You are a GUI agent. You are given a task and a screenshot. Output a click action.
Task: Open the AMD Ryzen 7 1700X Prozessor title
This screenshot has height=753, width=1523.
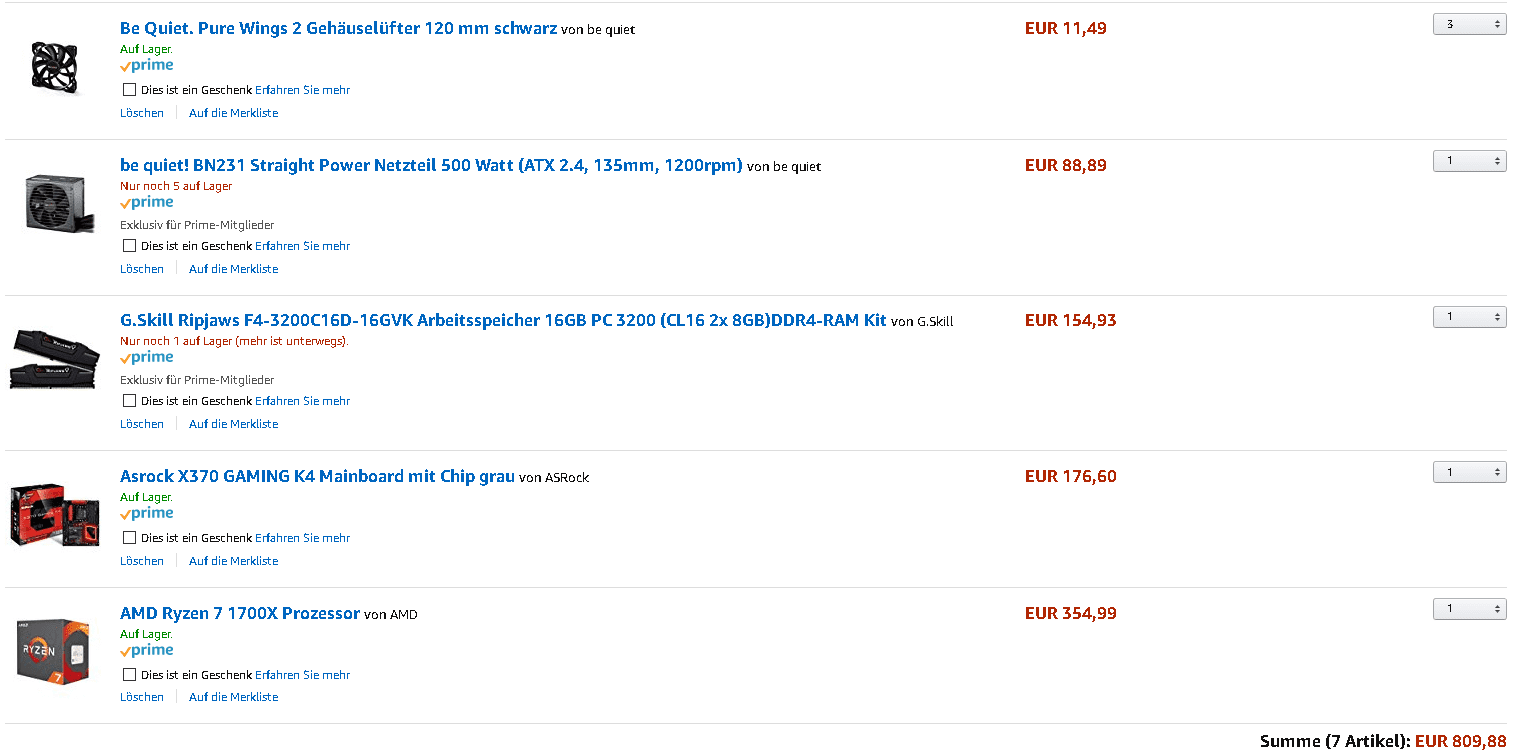click(x=239, y=613)
